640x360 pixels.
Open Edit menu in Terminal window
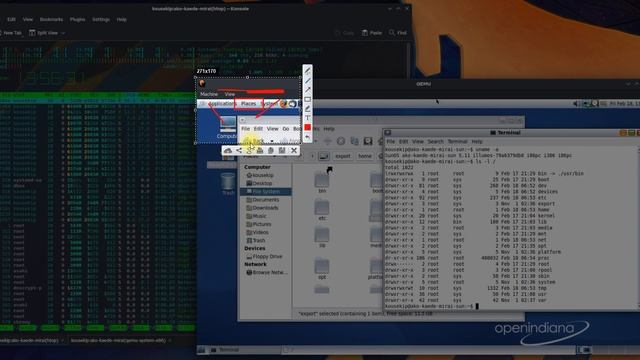tap(404, 141)
